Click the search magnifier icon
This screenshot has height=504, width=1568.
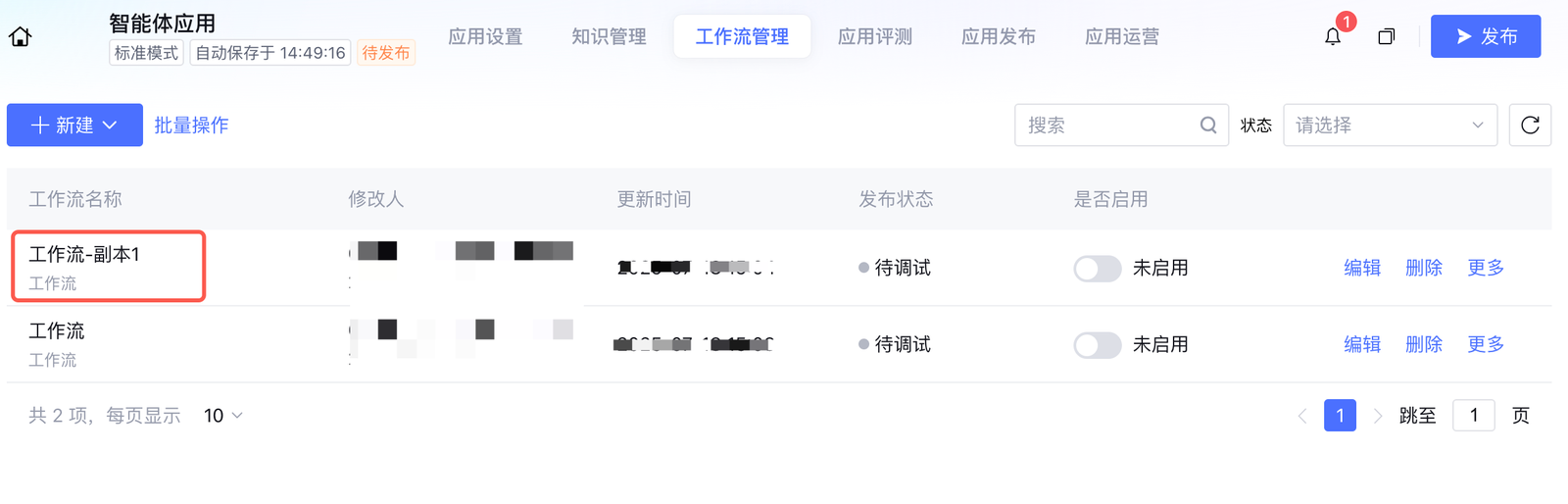(1208, 126)
